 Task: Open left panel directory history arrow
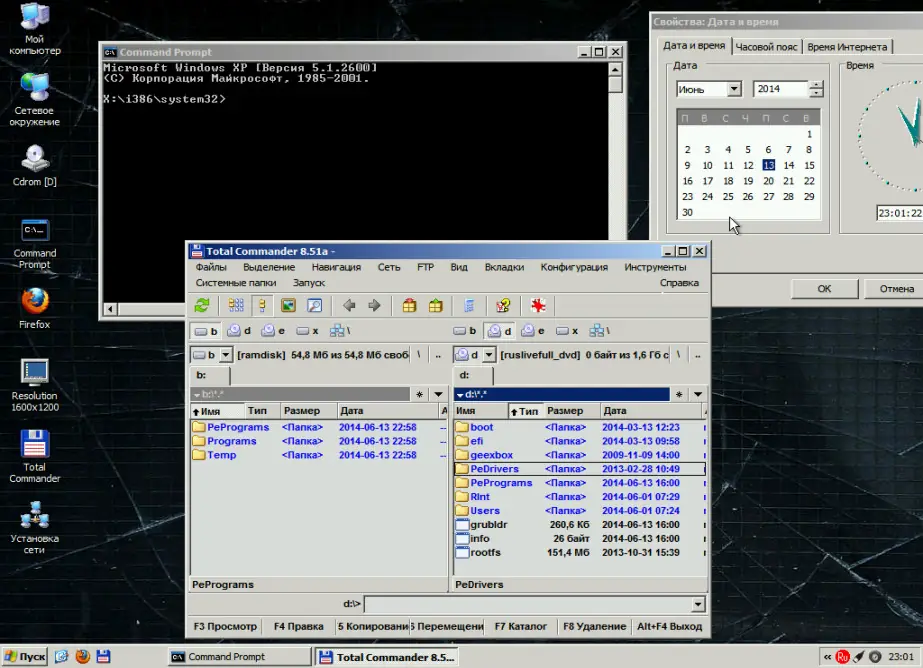[439, 394]
